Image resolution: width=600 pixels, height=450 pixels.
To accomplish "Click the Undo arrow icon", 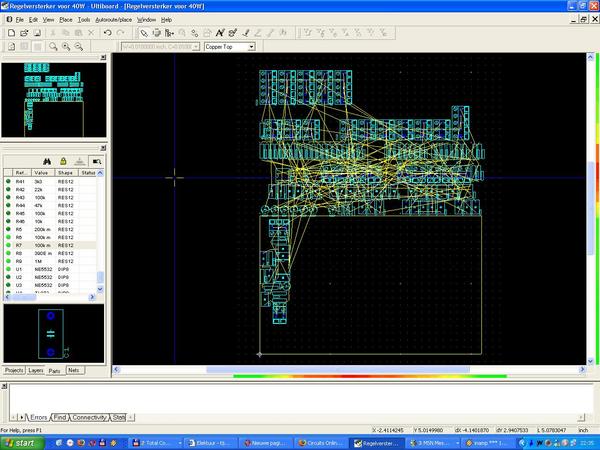I will 107,33.
